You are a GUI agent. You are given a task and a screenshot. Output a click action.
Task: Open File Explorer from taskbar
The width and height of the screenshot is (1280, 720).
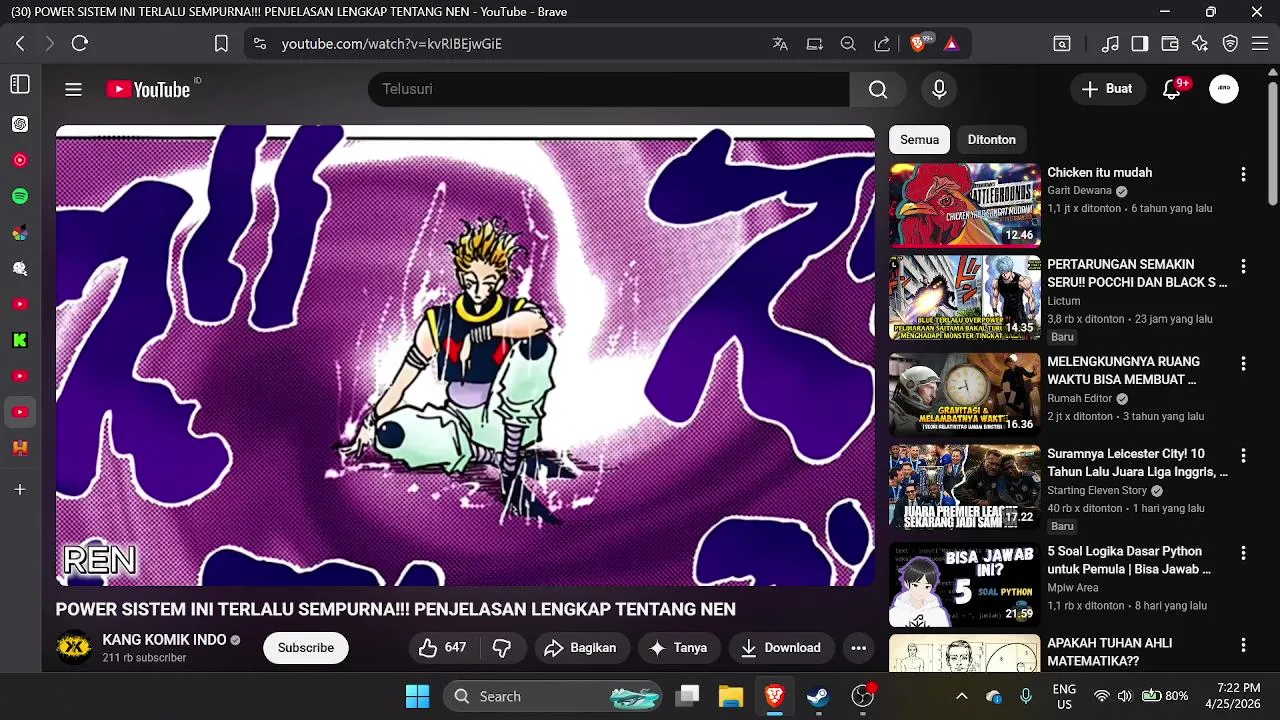tap(730, 696)
